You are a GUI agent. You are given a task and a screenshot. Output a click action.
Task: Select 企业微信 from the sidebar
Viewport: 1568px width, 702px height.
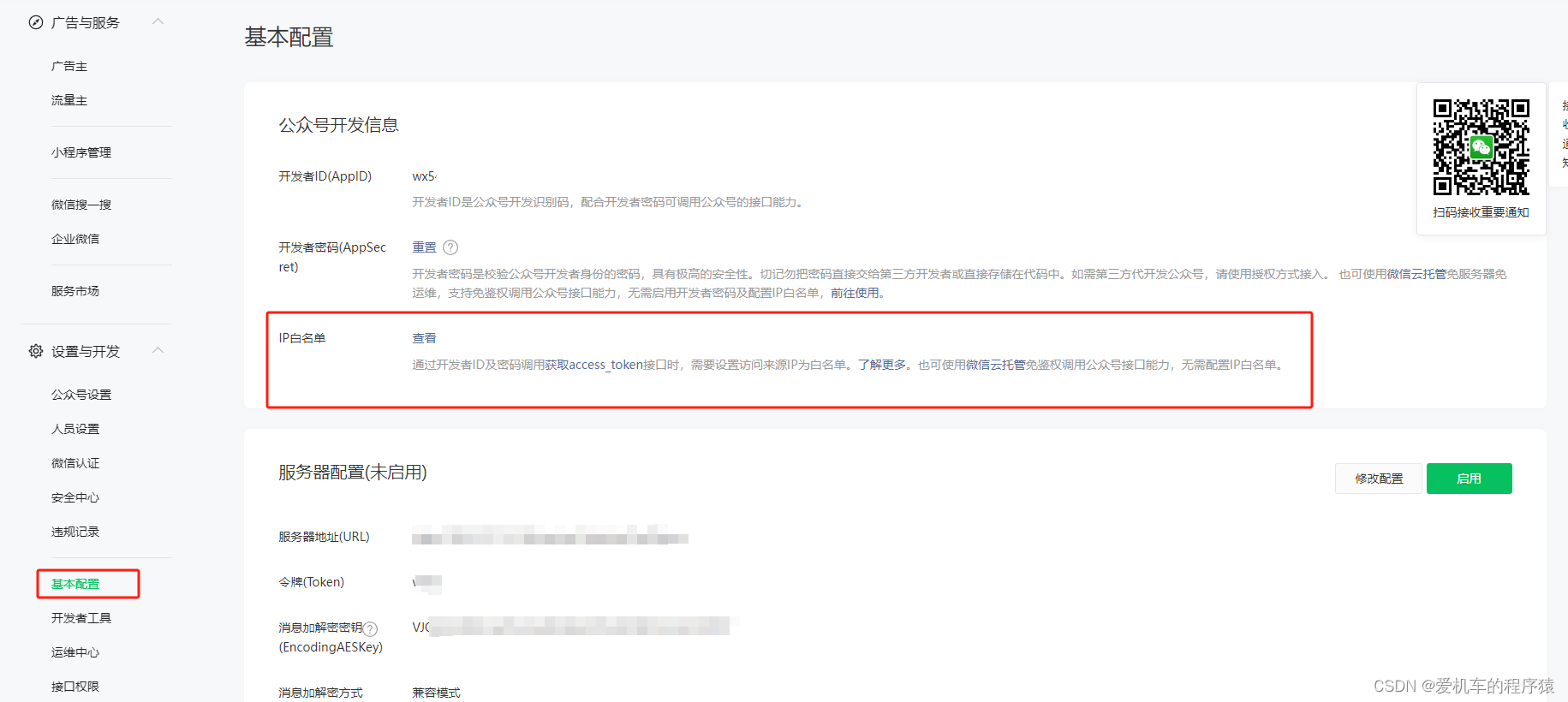(75, 239)
